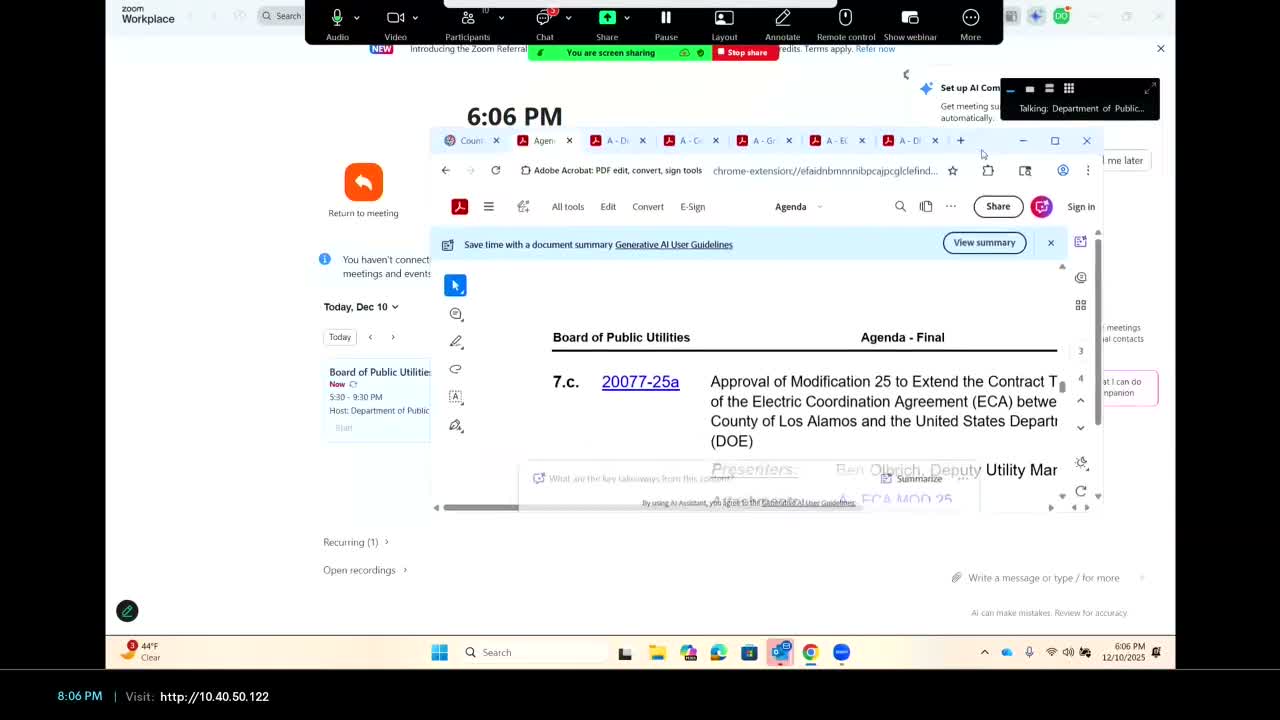The image size is (1280, 720).
Task: Open Remote control in Zoom toolbar
Action: coord(845,24)
